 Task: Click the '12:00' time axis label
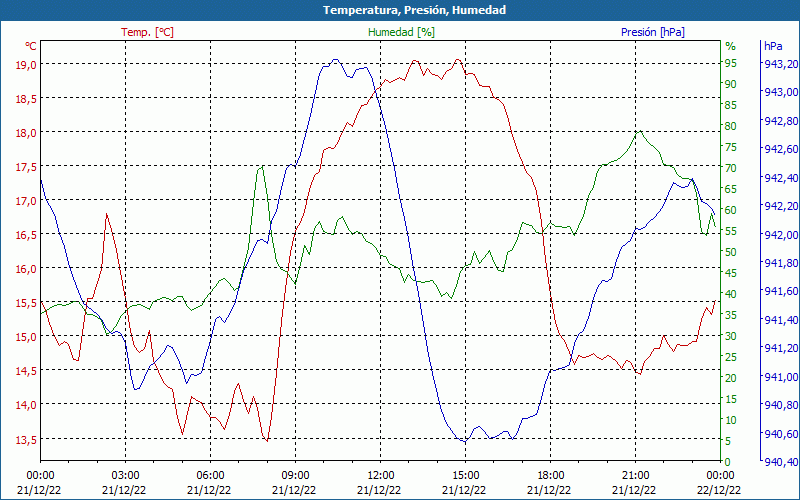(380, 476)
